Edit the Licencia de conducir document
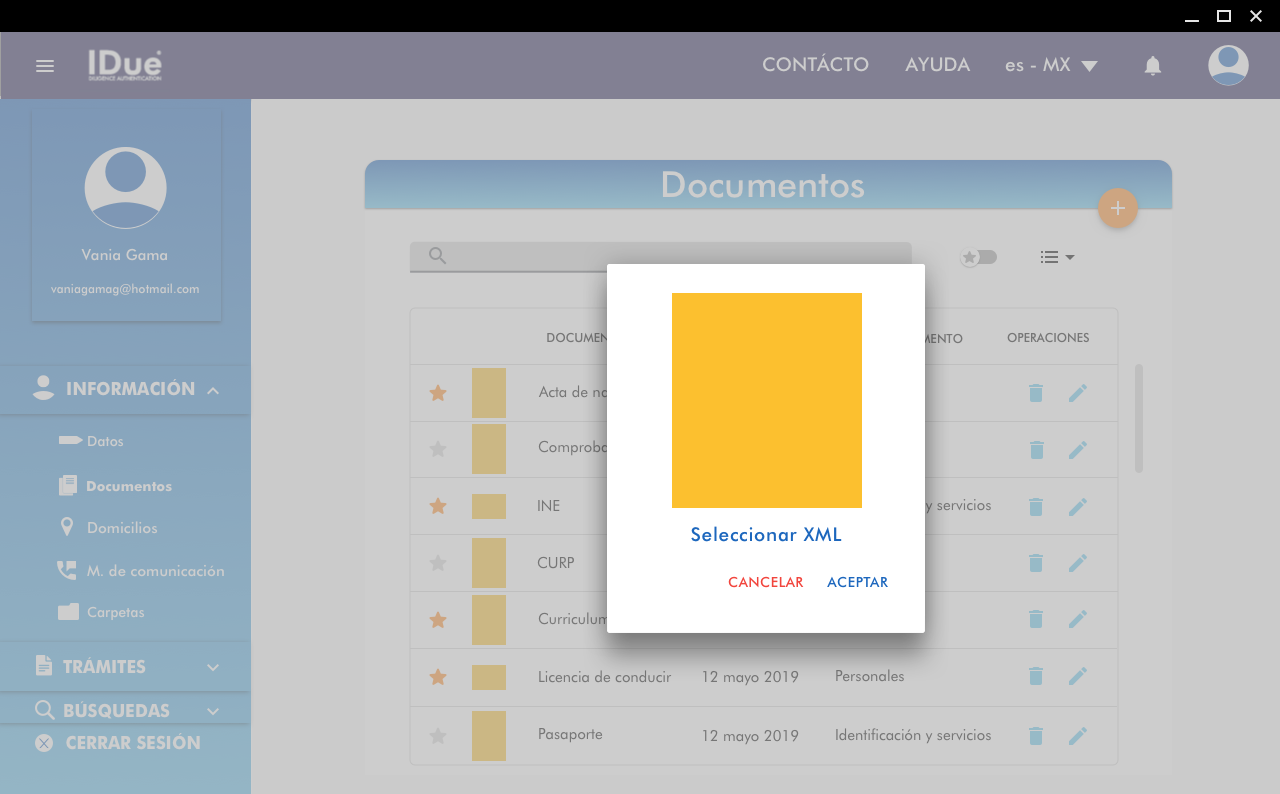This screenshot has width=1280, height=794. 1077,677
